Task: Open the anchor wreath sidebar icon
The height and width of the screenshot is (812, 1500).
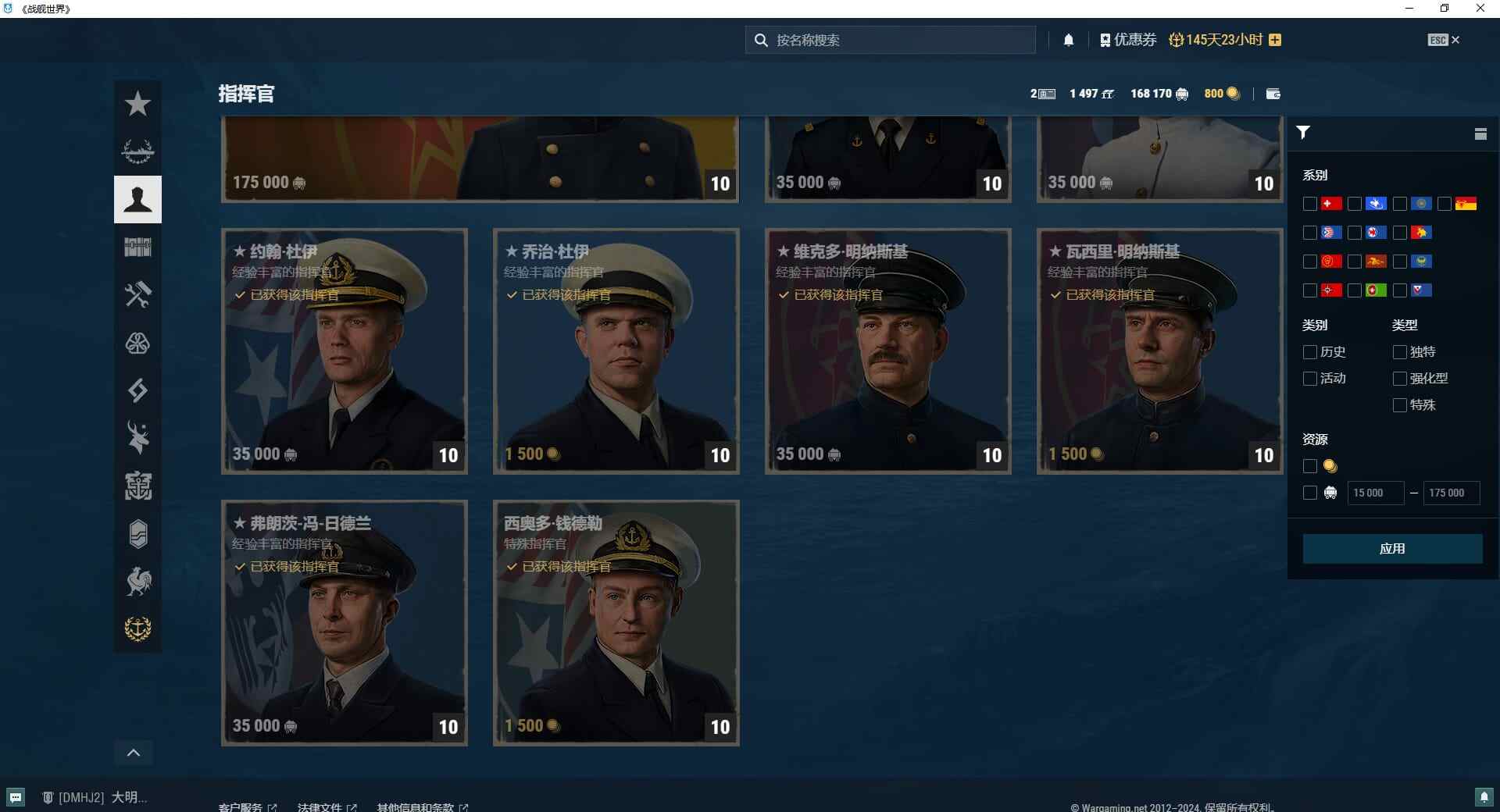Action: pos(137,629)
